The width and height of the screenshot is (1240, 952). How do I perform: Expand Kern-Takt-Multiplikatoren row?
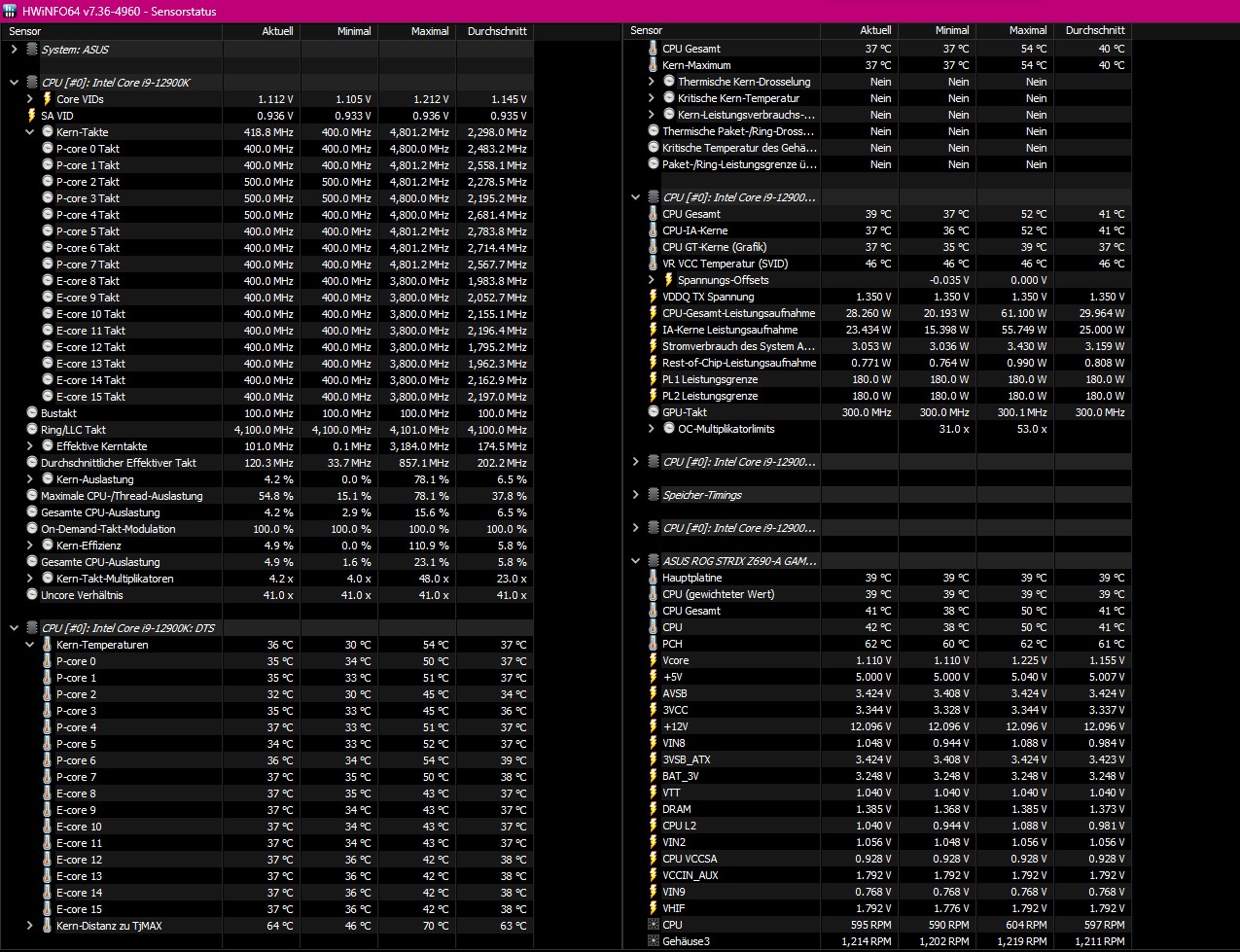tap(29, 579)
